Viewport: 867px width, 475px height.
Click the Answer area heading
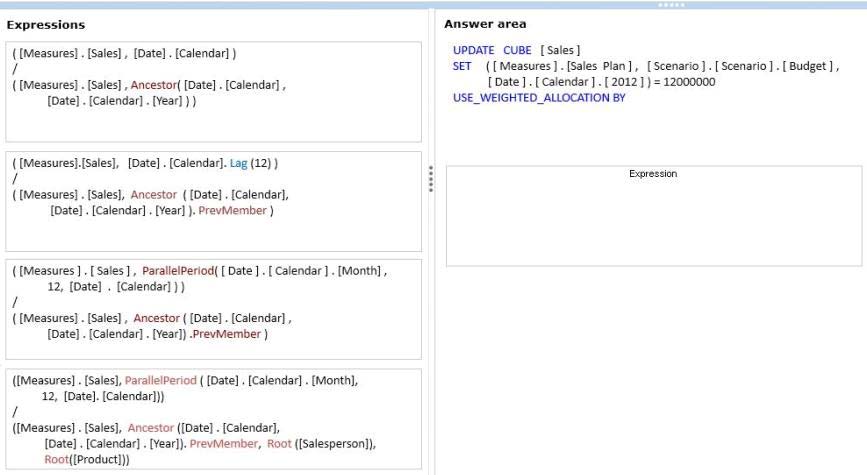(x=485, y=24)
